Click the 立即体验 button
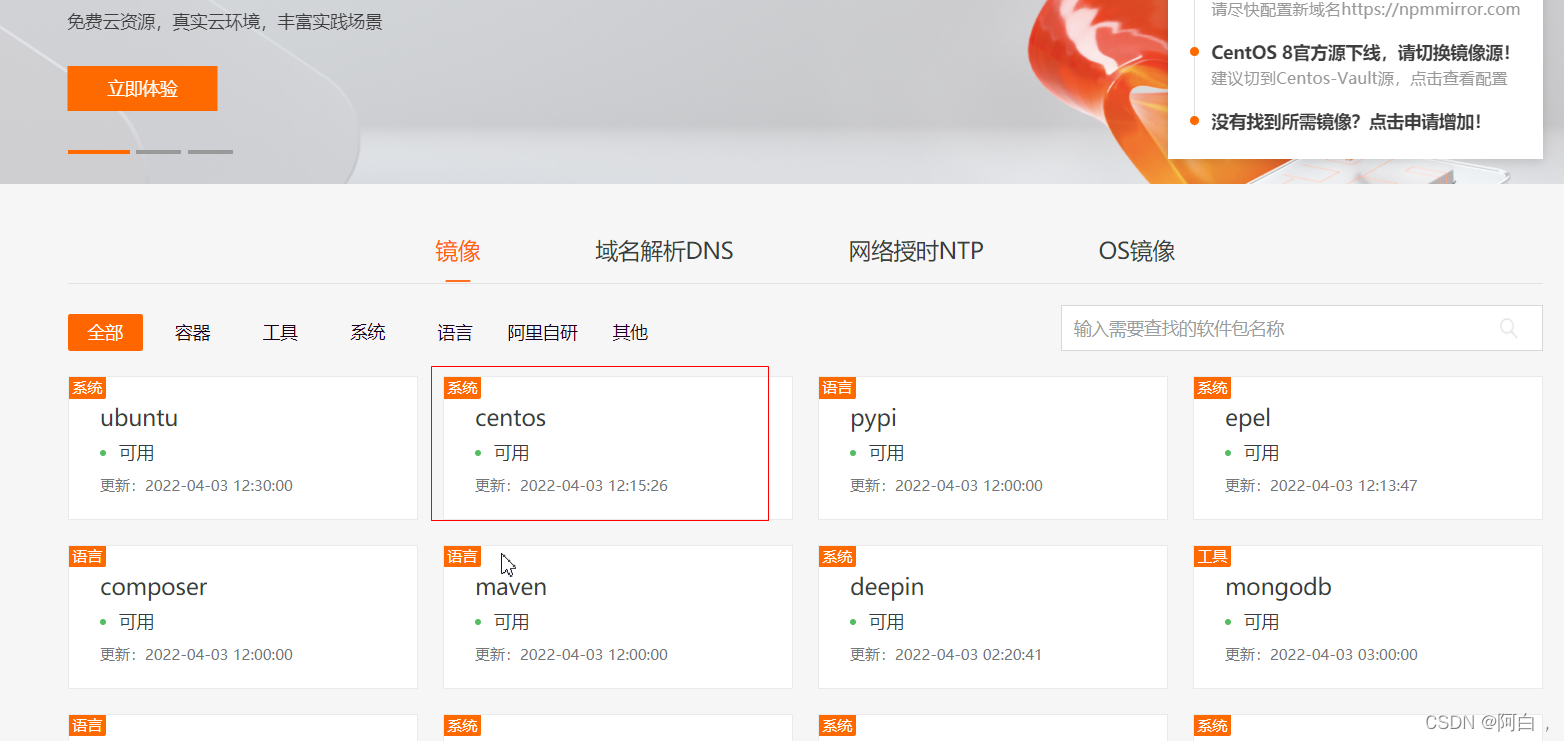Screen dimensions: 1564x741 (x=142, y=88)
